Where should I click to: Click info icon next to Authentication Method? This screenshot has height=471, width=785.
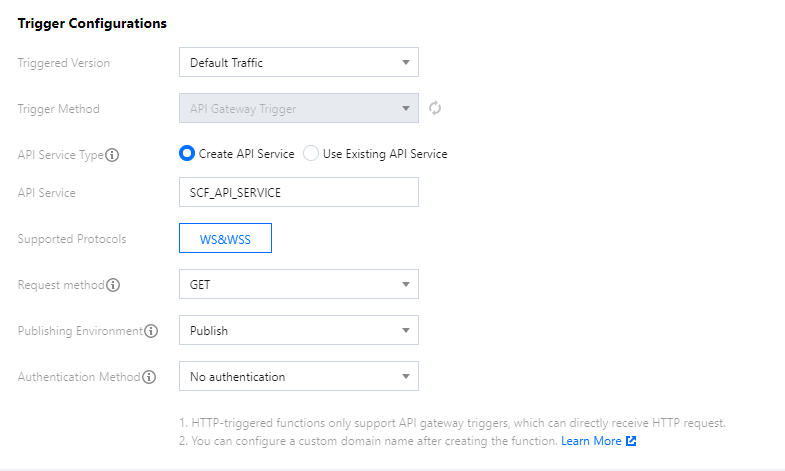tap(149, 377)
